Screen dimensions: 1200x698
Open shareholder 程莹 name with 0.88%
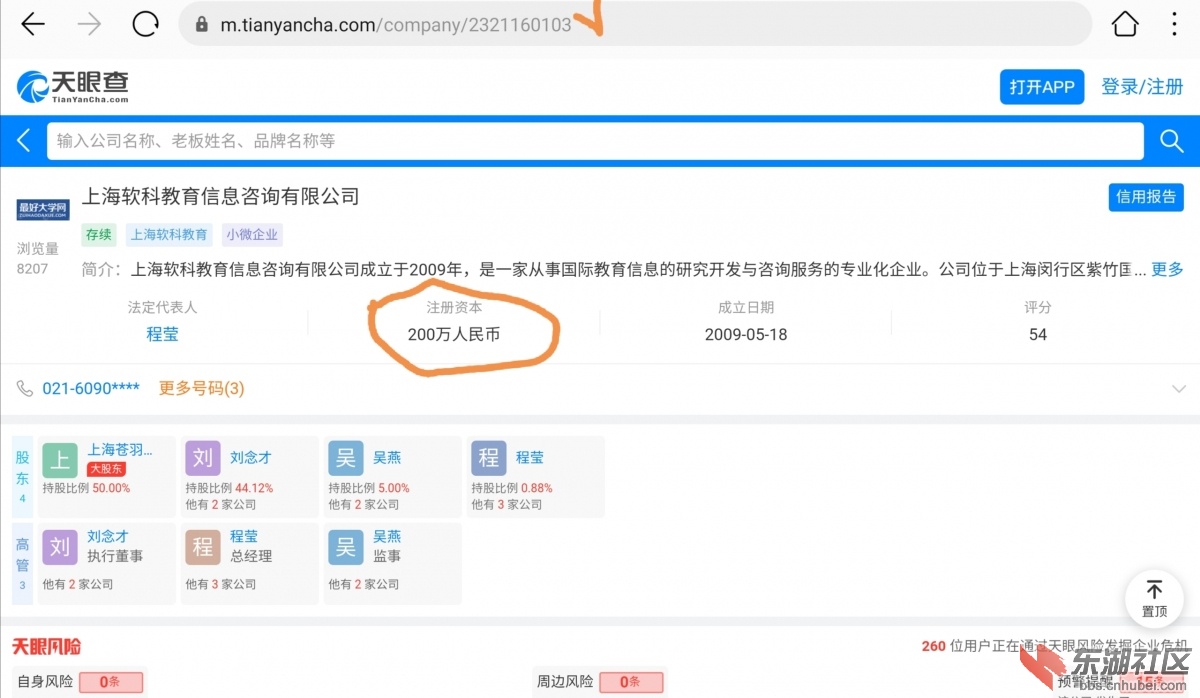(x=530, y=458)
